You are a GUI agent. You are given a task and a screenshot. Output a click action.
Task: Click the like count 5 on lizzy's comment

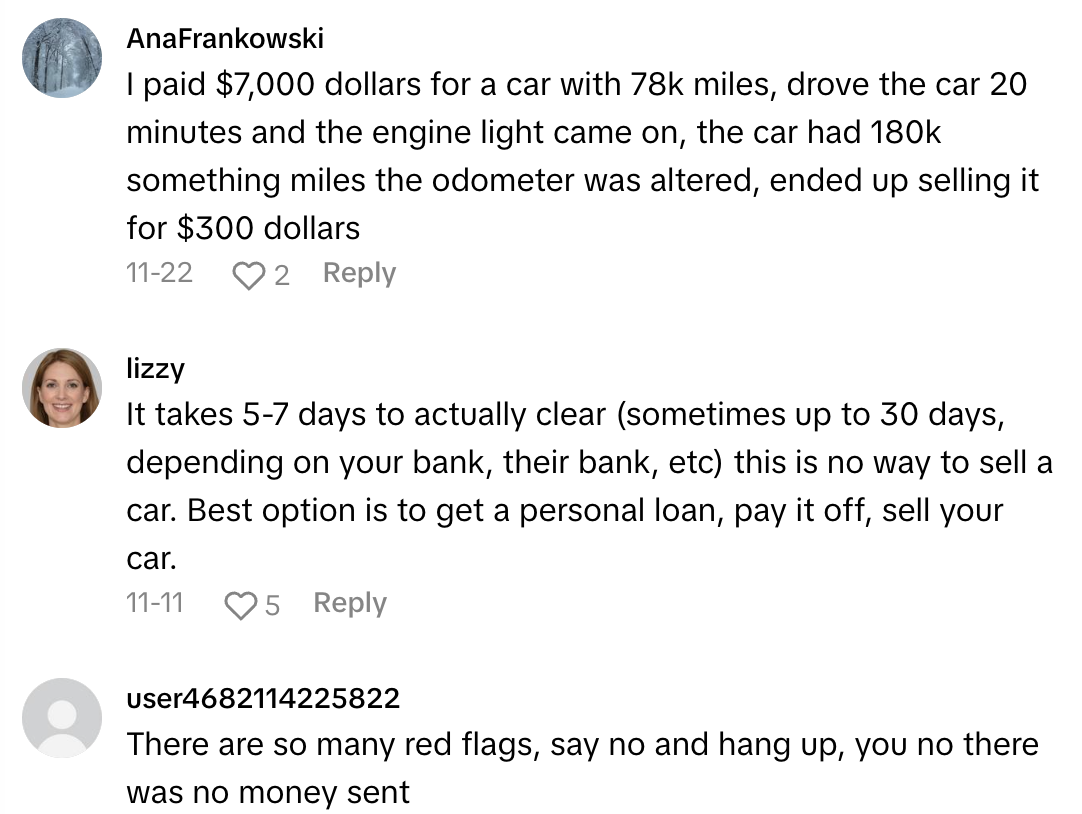(x=272, y=605)
